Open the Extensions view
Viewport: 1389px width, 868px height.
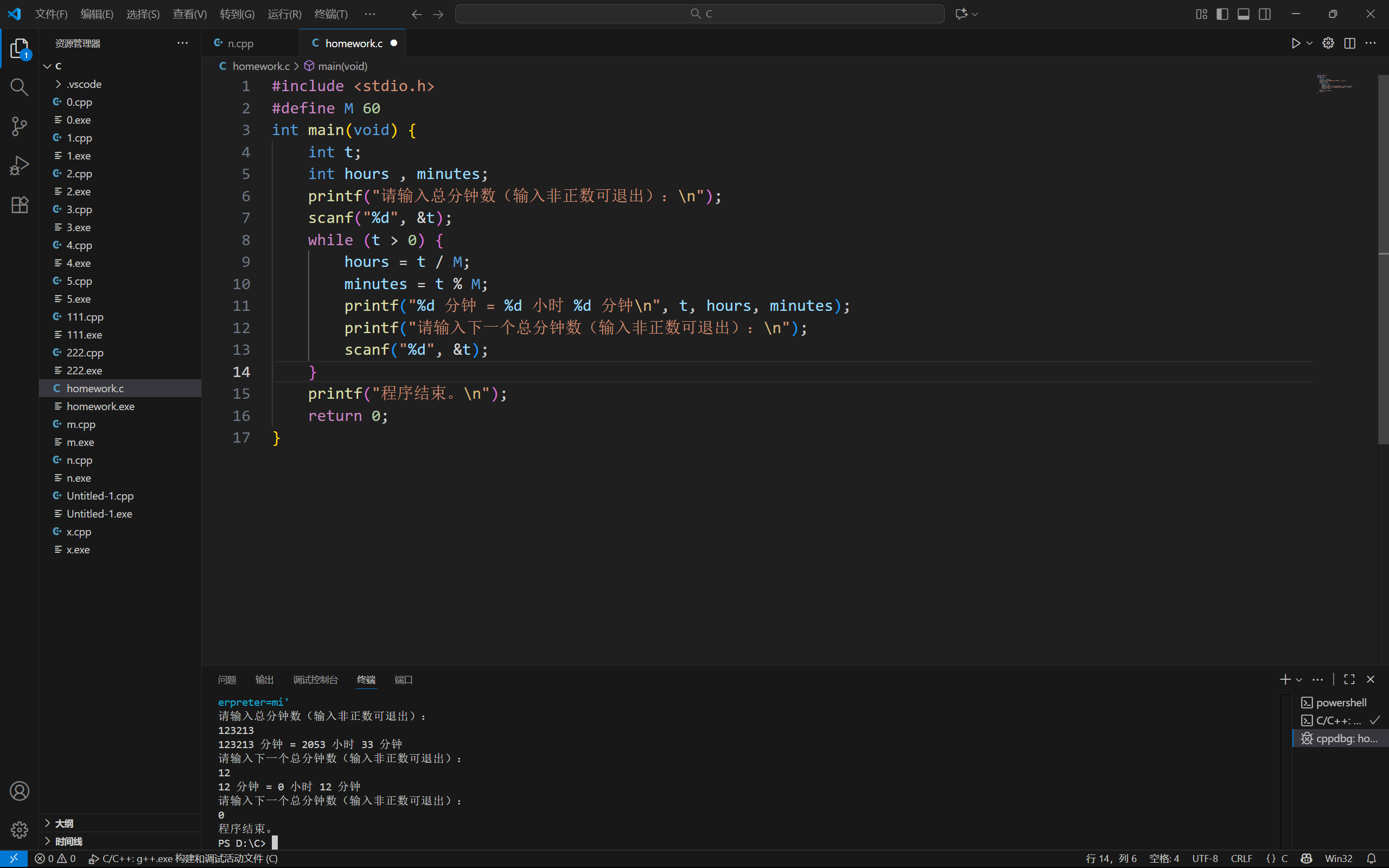[19, 205]
